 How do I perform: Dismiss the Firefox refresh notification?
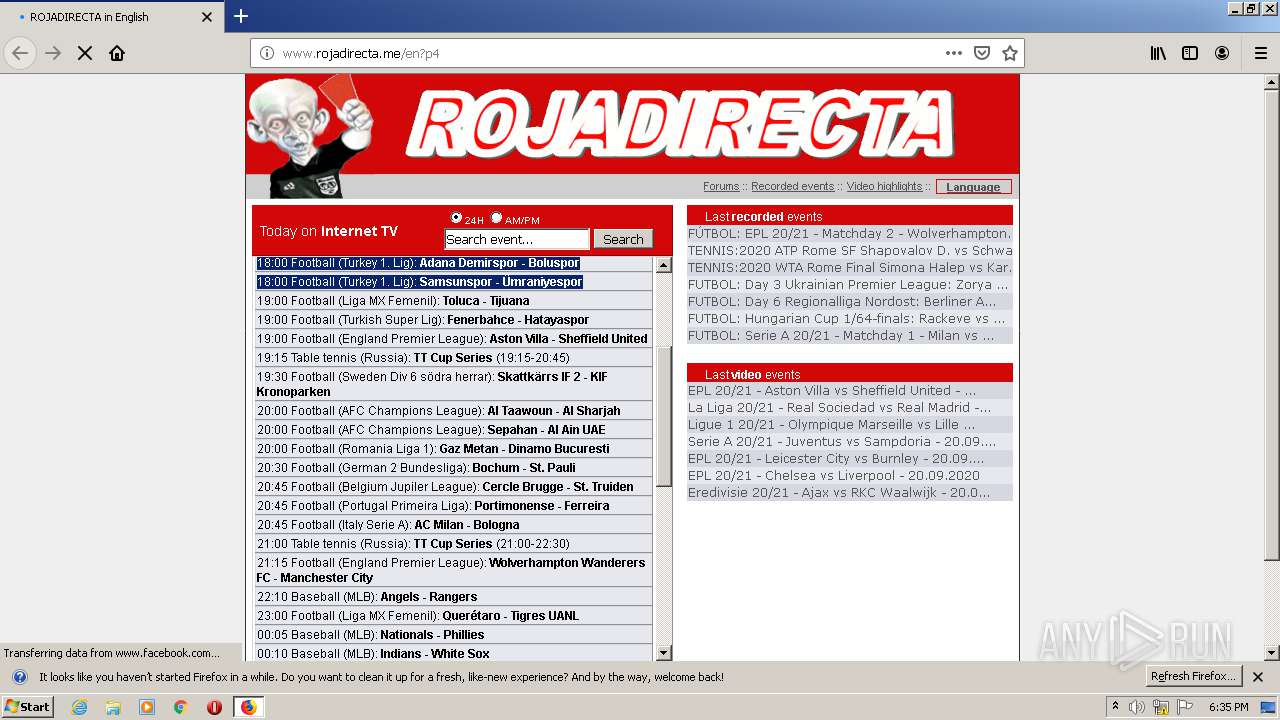[x=1258, y=677]
